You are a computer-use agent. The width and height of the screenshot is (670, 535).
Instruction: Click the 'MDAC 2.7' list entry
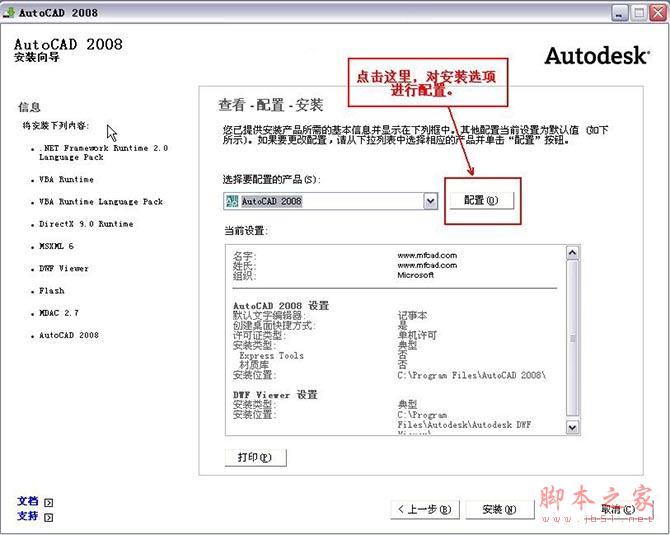click(59, 313)
